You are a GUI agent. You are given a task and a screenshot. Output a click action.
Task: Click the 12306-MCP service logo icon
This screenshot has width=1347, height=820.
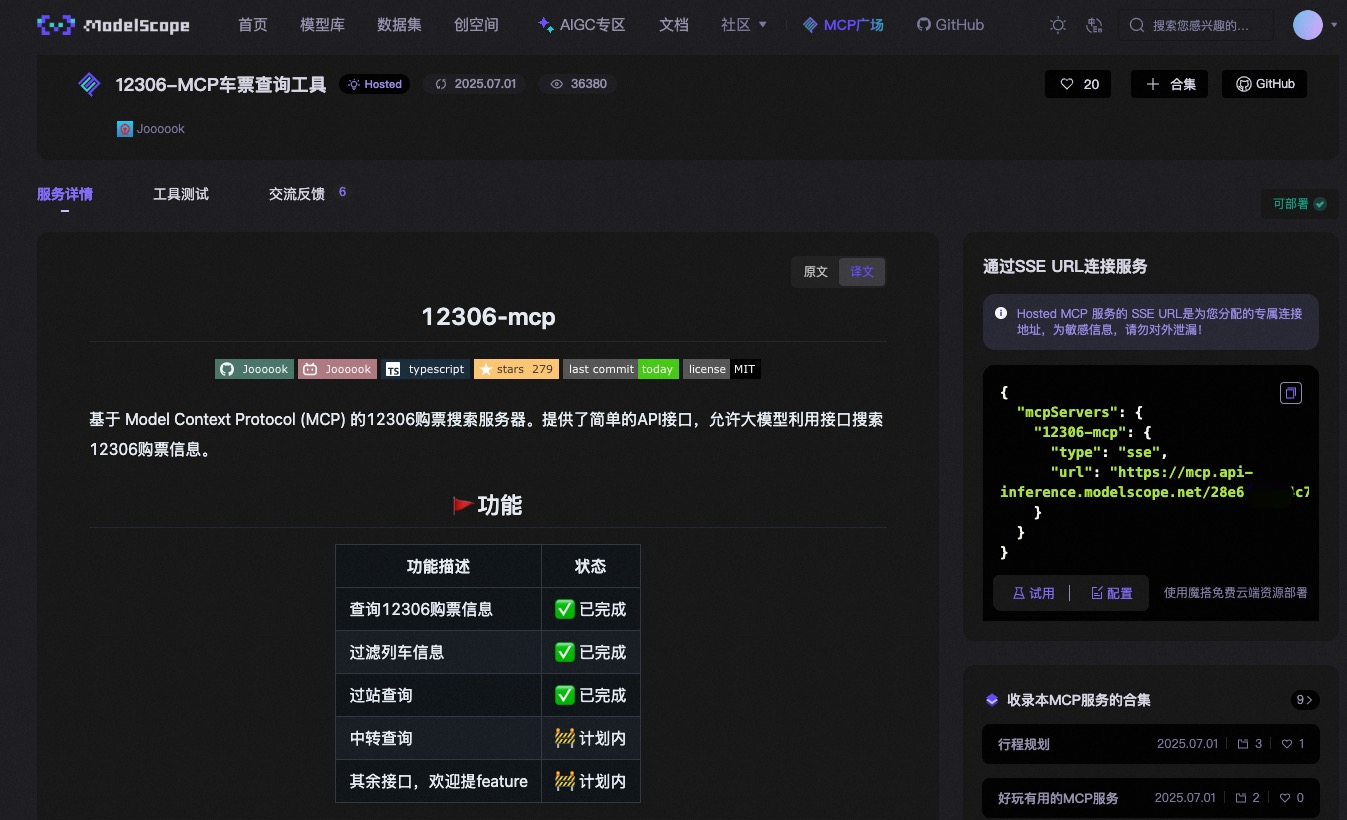click(x=90, y=84)
